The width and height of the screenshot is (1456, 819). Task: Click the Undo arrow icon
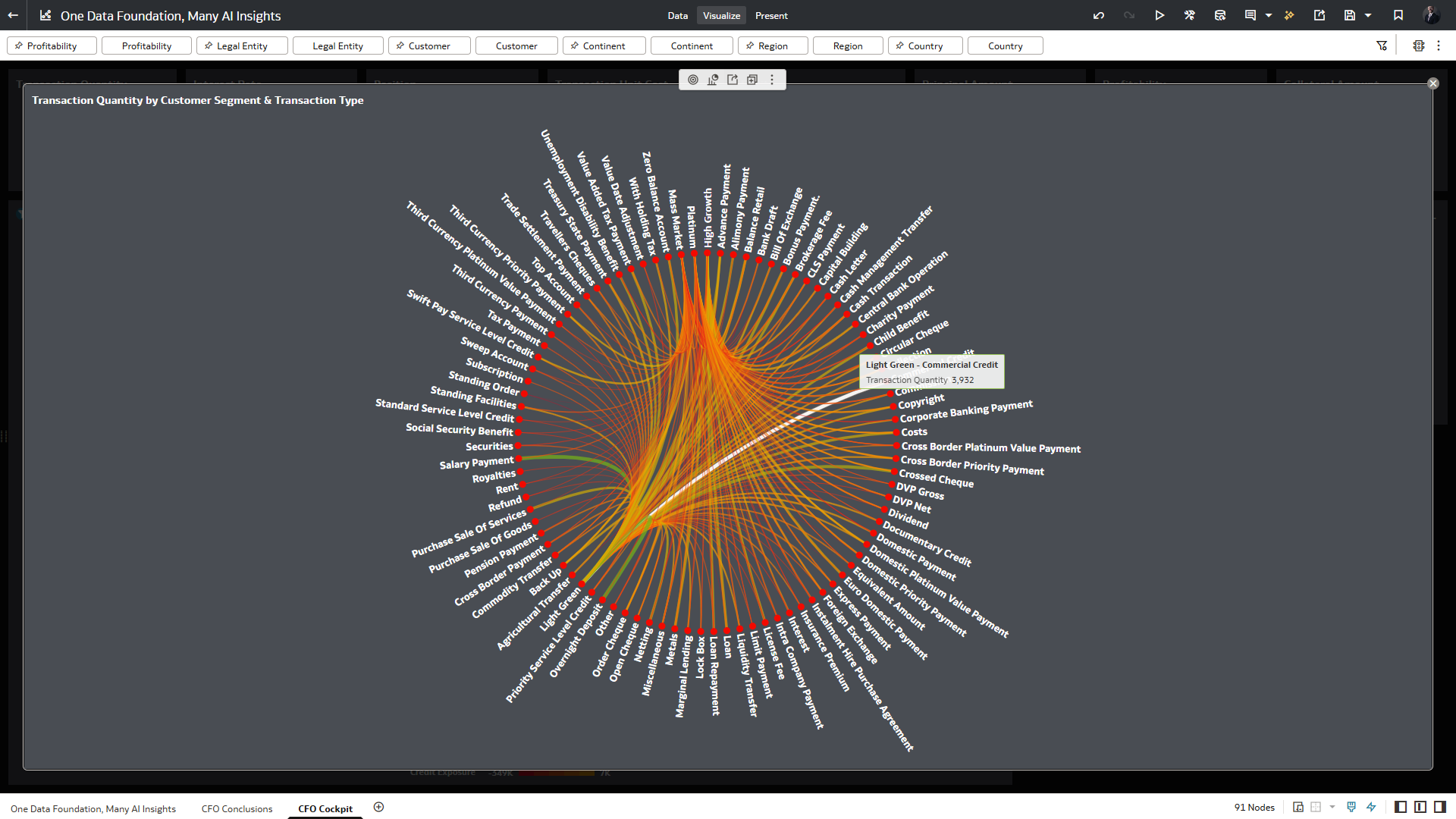[x=1098, y=15]
